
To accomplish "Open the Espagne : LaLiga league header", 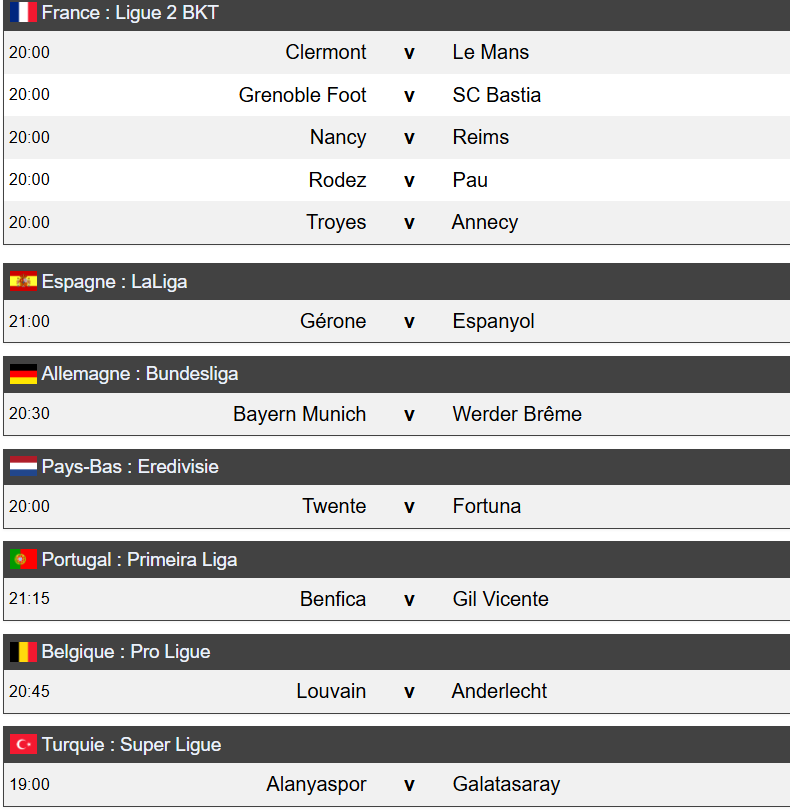I will (x=114, y=282).
